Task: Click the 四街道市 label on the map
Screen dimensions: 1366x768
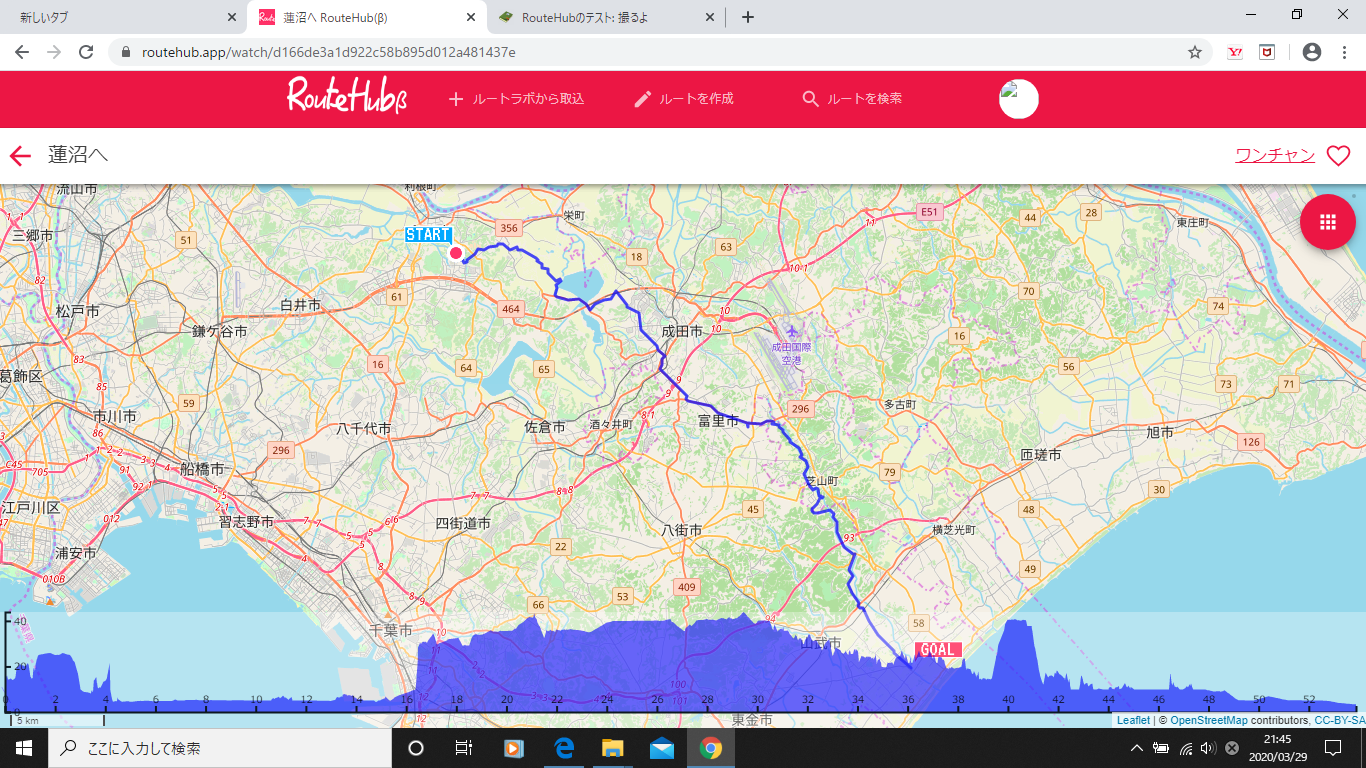Action: (463, 523)
